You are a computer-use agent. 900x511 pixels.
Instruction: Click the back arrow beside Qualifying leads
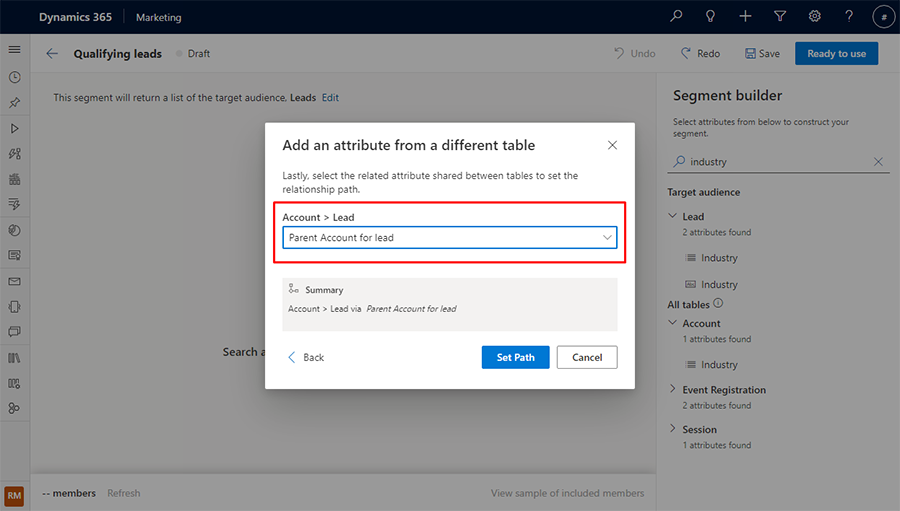52,54
